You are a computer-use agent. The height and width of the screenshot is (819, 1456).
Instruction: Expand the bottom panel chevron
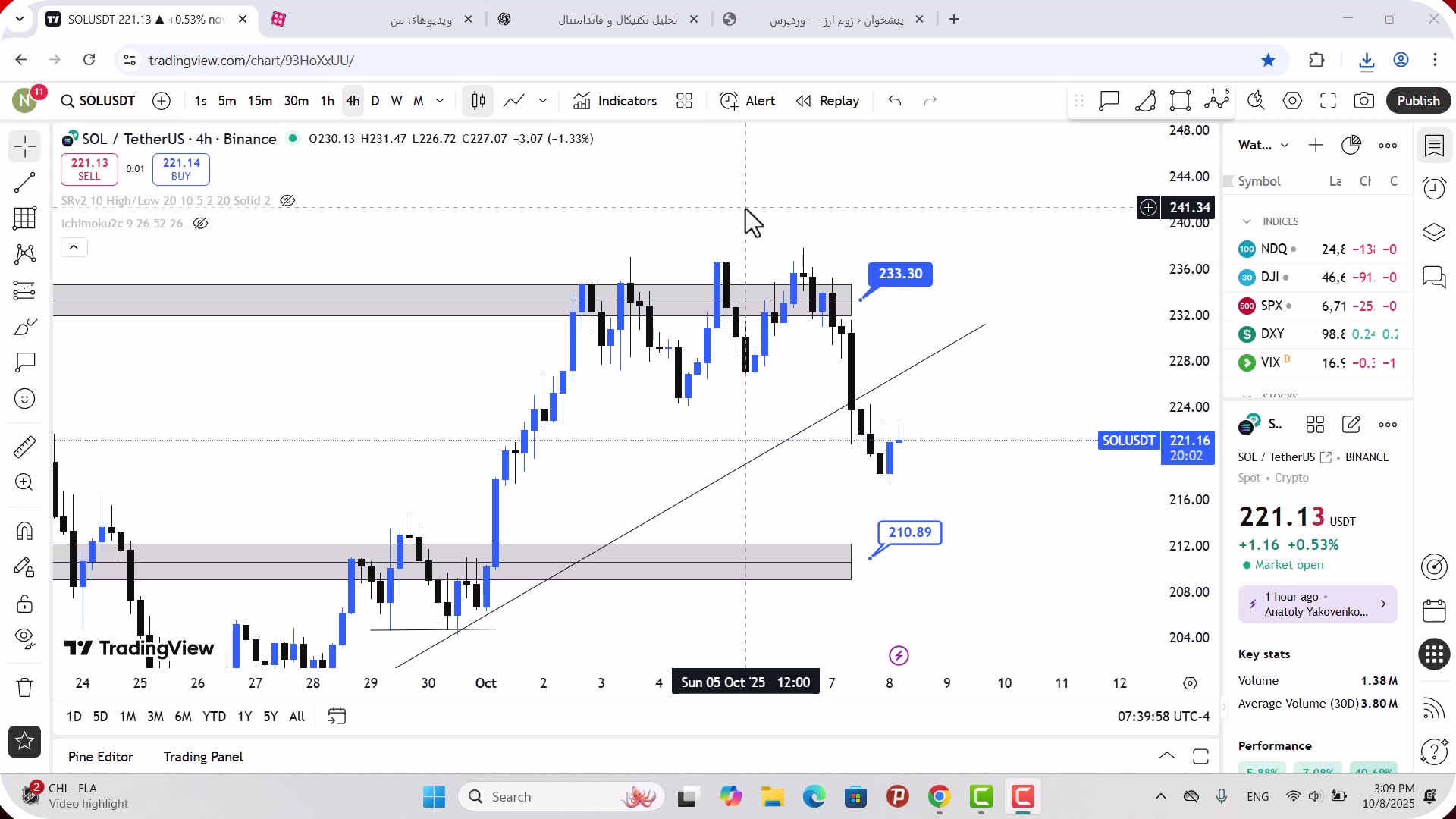tap(1167, 757)
